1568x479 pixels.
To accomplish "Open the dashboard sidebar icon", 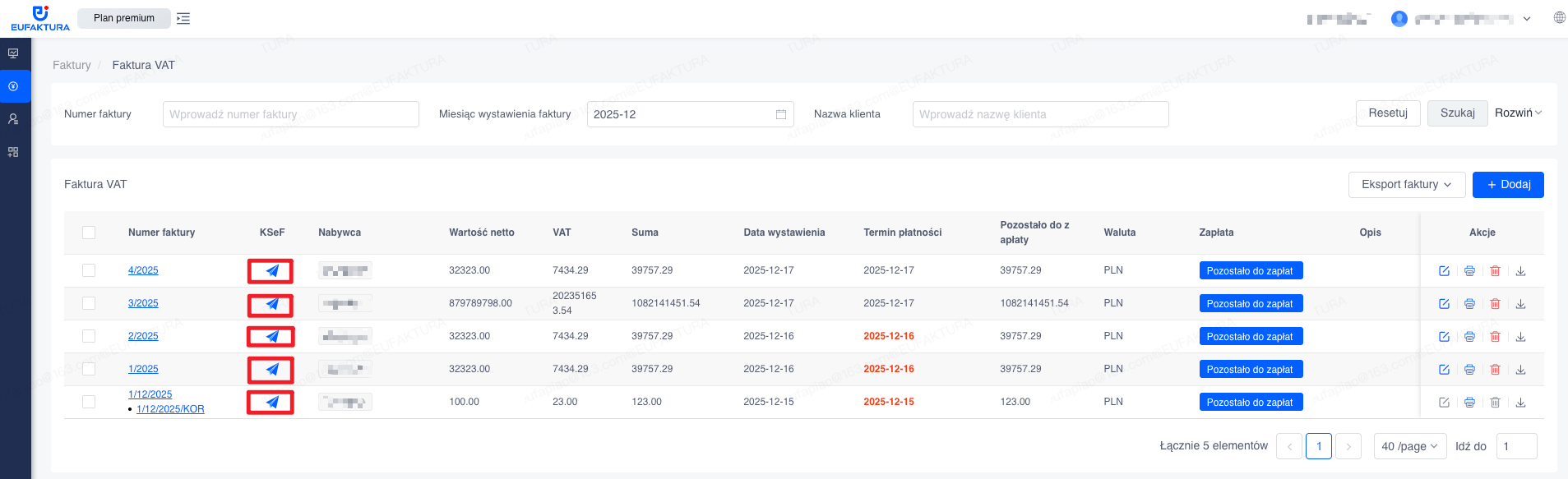I will pyautogui.click(x=13, y=53).
